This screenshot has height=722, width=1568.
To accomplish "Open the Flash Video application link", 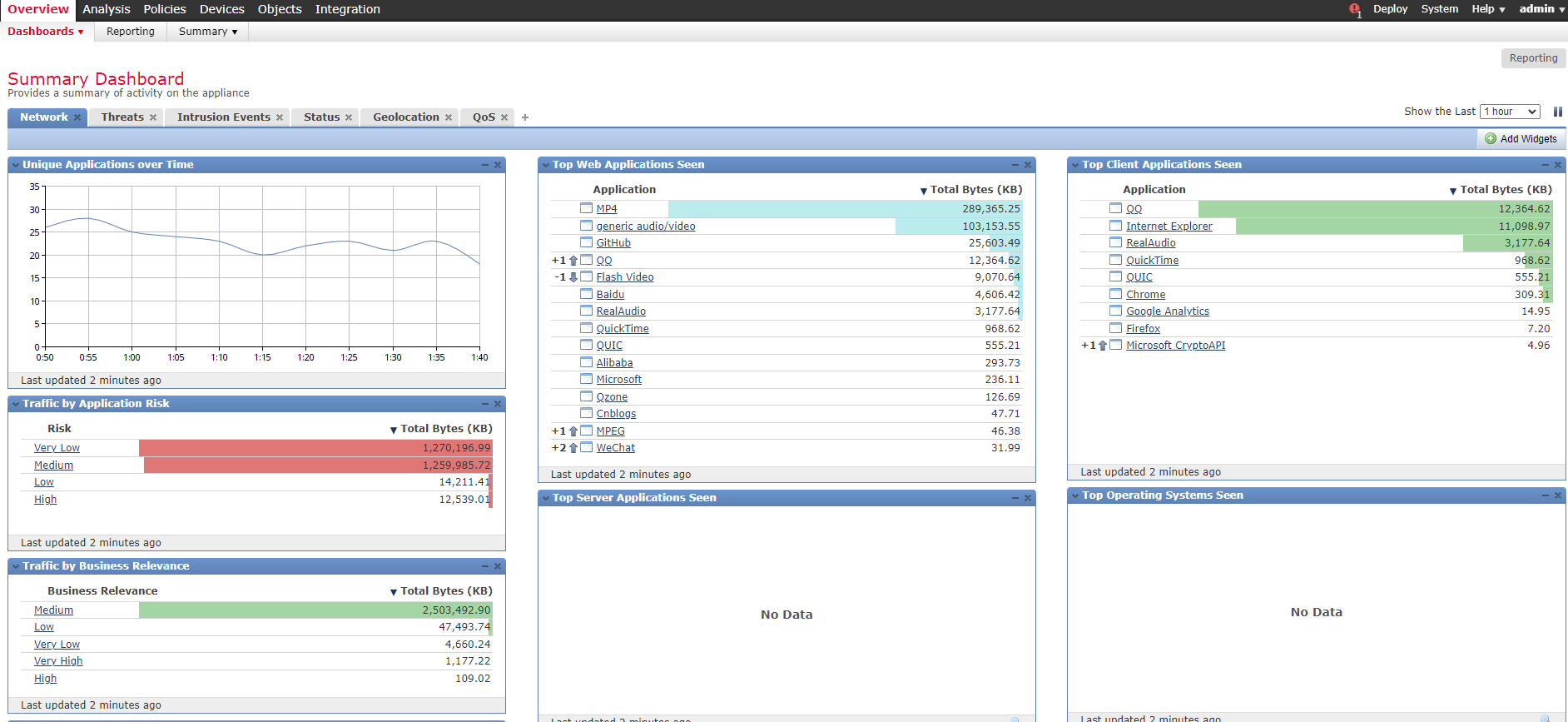I will (625, 277).
